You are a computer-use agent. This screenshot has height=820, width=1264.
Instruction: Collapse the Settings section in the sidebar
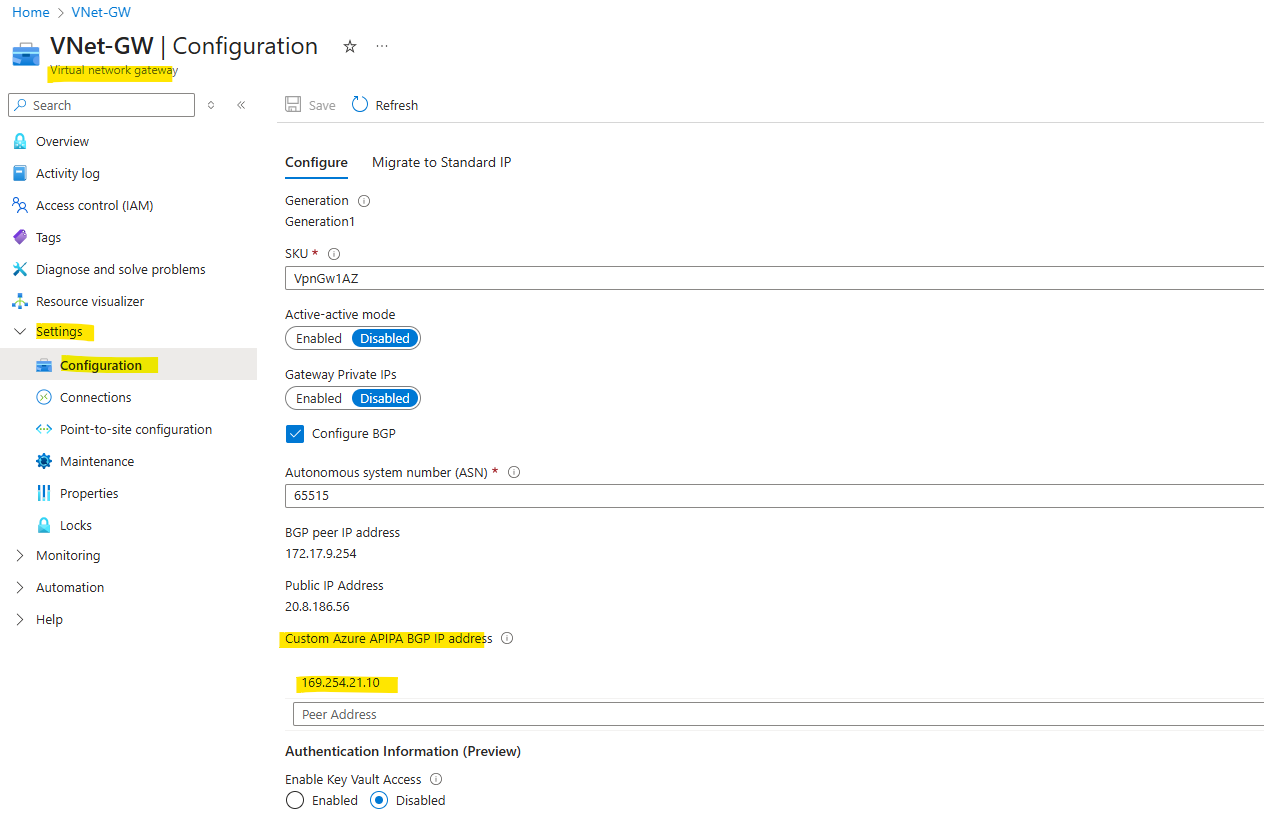[20, 332]
